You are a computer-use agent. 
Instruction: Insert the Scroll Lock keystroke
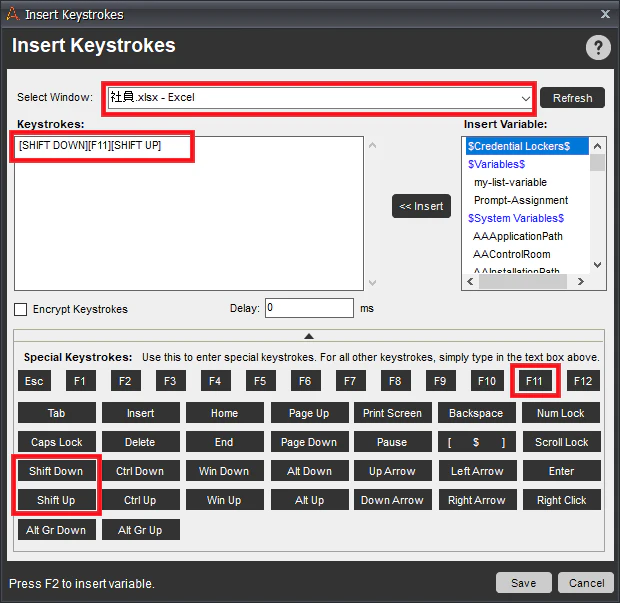(562, 442)
